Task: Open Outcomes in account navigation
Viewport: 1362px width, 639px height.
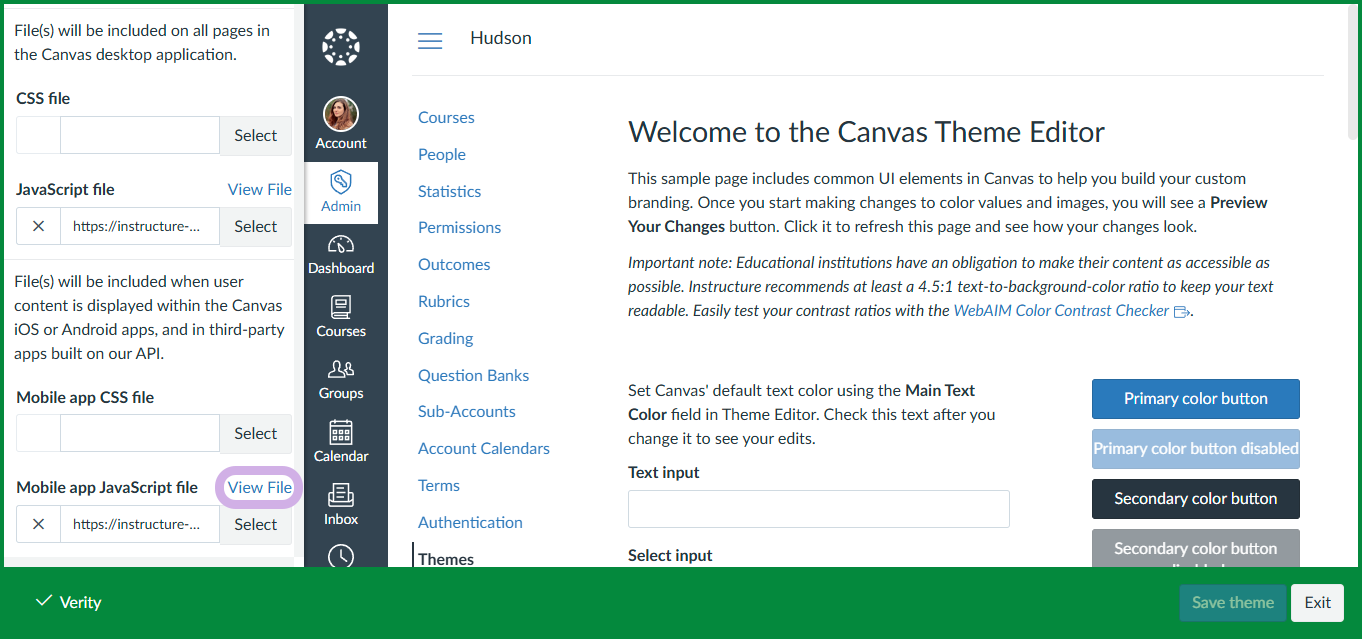Action: click(454, 264)
